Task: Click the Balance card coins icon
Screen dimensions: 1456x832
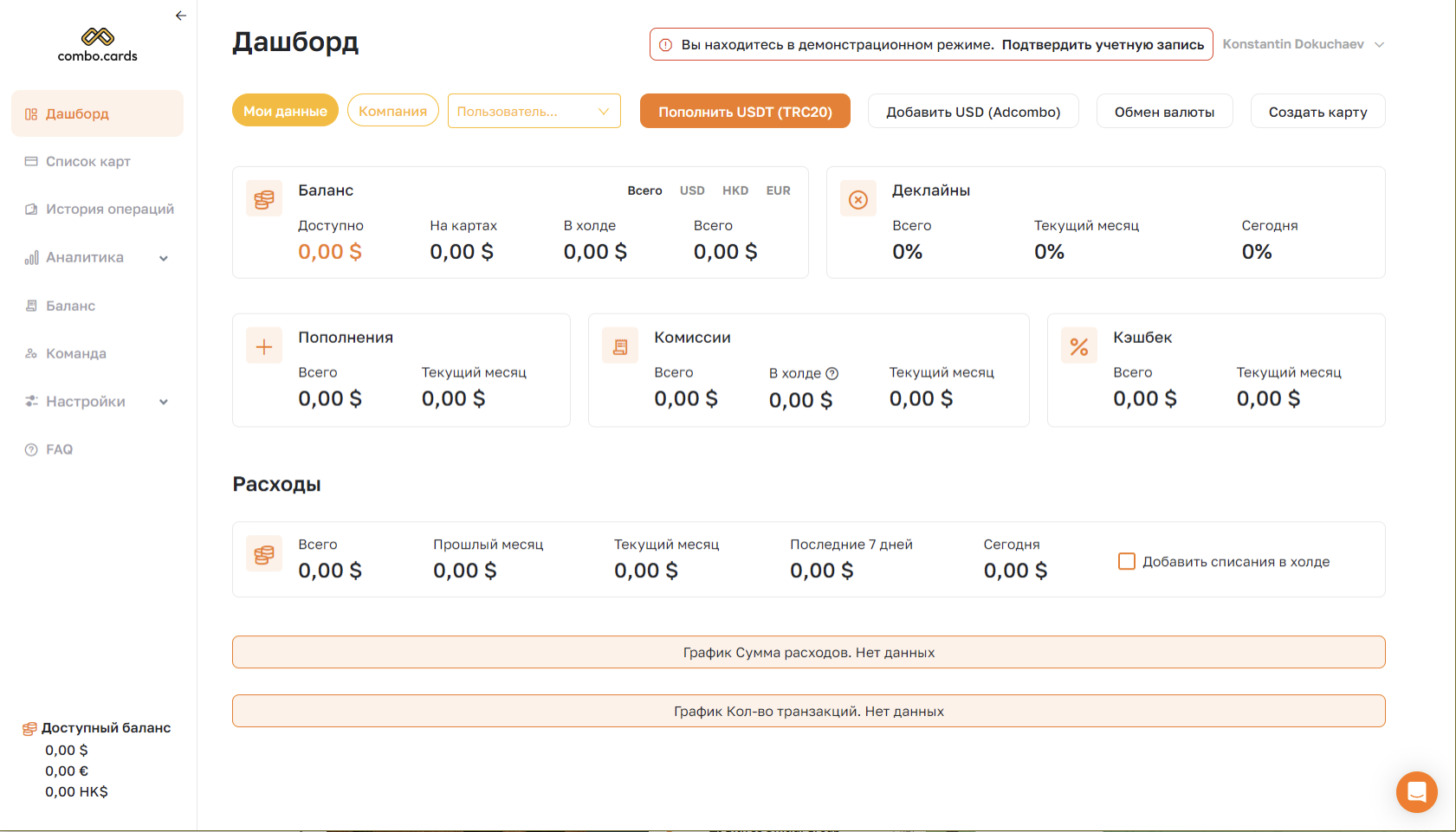Action: (264, 199)
